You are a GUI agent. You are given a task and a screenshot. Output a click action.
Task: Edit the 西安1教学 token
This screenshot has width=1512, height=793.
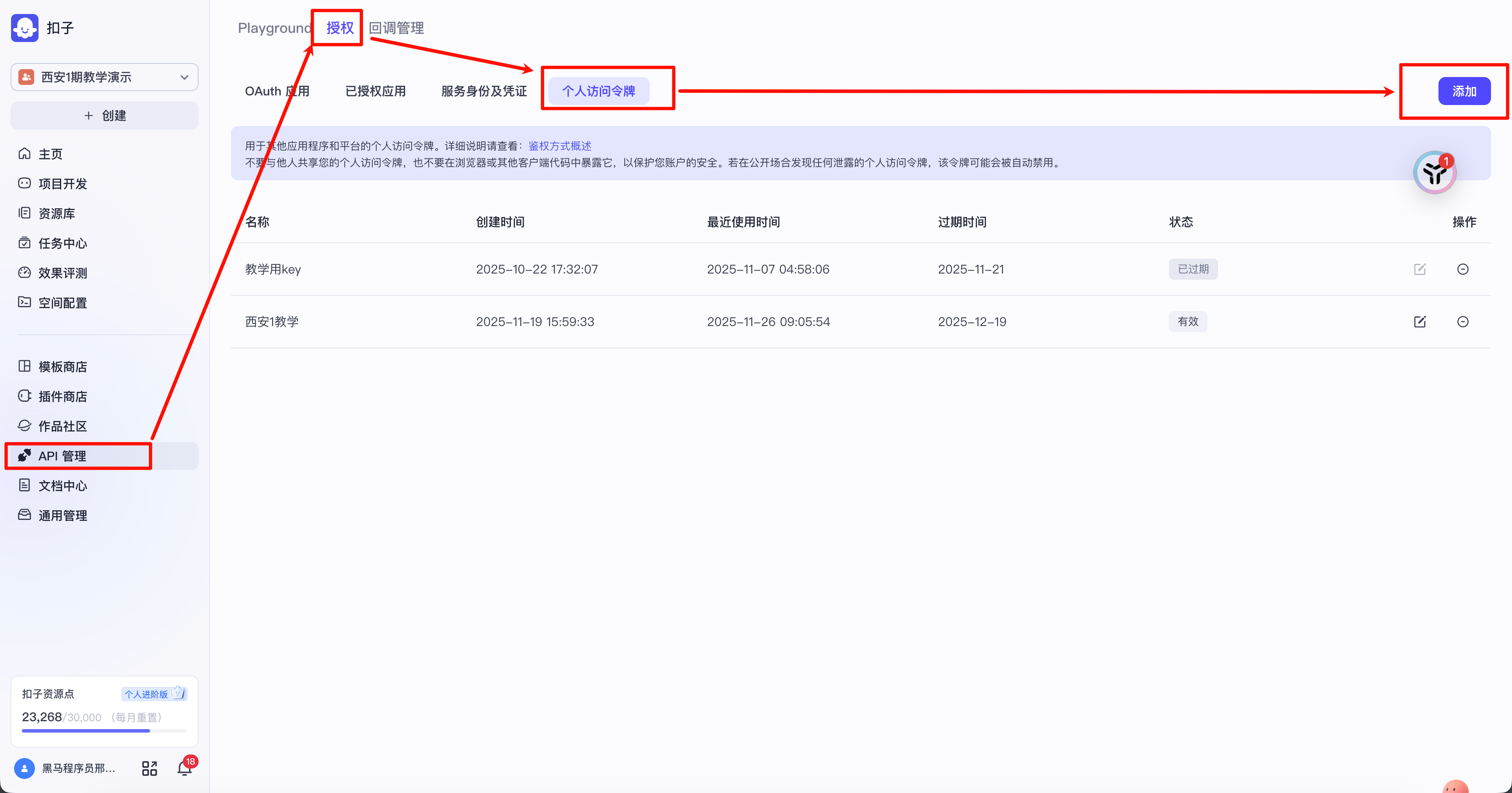tap(1420, 322)
